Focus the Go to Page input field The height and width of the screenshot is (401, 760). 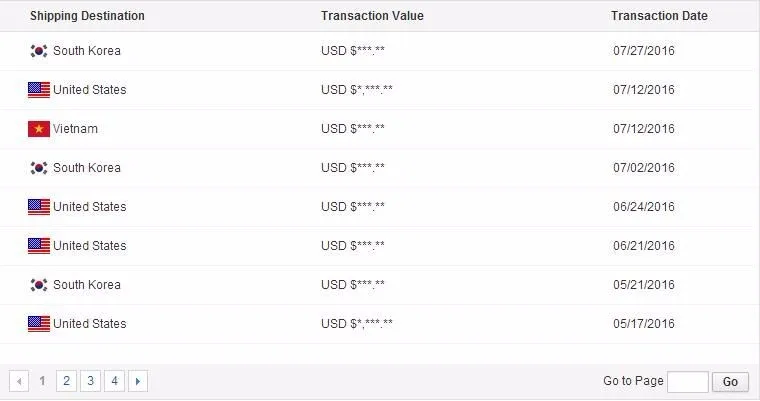tap(687, 382)
